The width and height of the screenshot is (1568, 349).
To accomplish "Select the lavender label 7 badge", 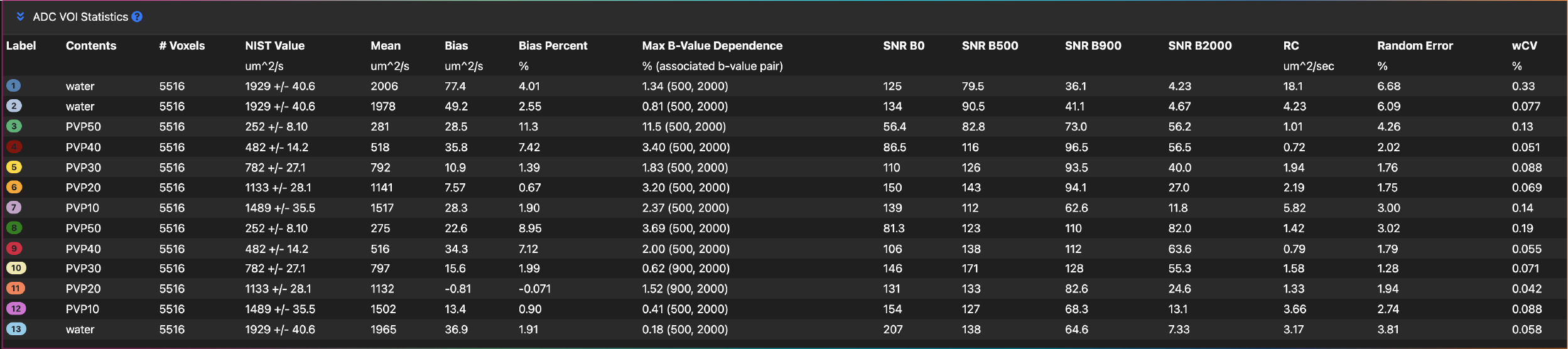I will coord(14,207).
